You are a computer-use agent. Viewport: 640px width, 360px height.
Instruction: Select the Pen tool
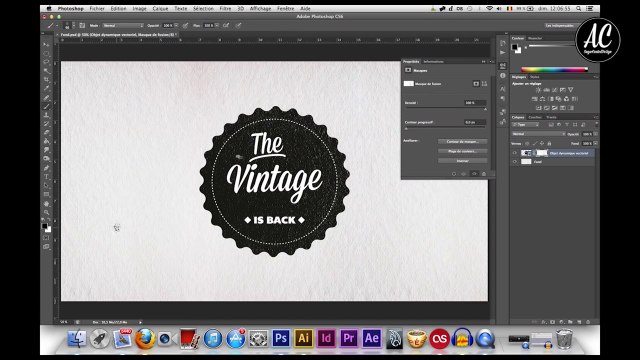tap(47, 168)
